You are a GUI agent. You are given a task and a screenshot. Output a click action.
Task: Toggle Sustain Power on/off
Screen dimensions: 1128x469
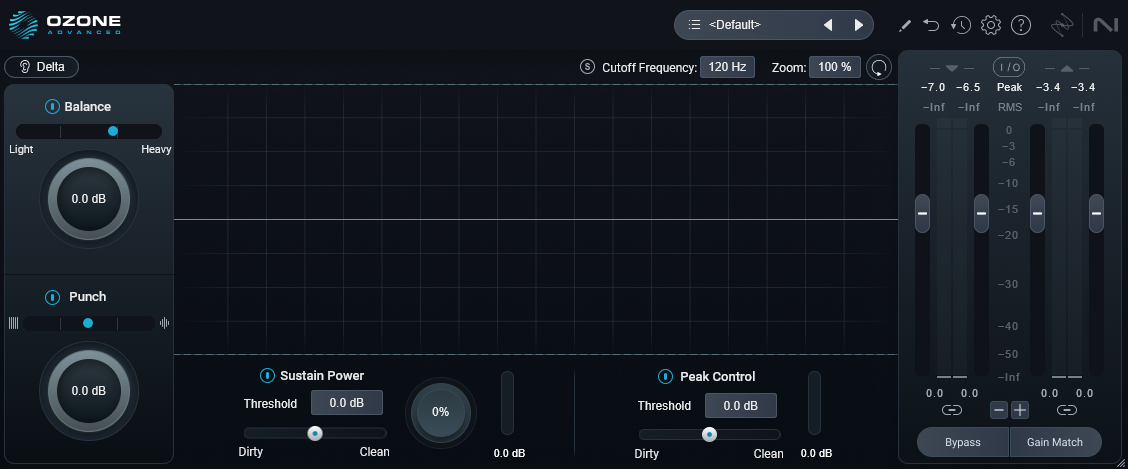pyautogui.click(x=267, y=375)
